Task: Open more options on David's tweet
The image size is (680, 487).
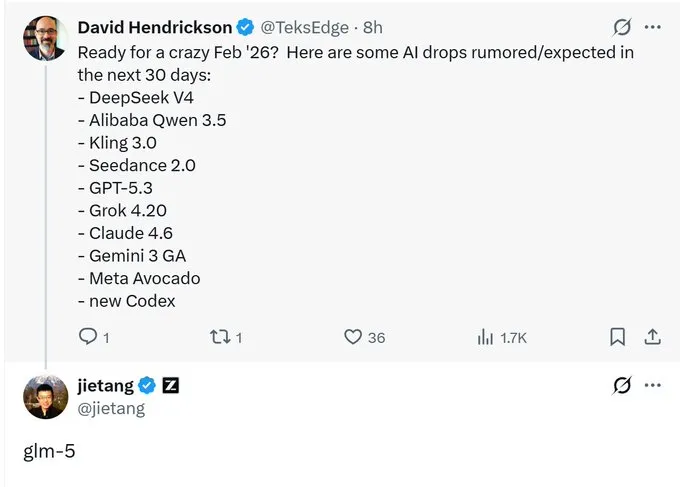Action: point(653,27)
